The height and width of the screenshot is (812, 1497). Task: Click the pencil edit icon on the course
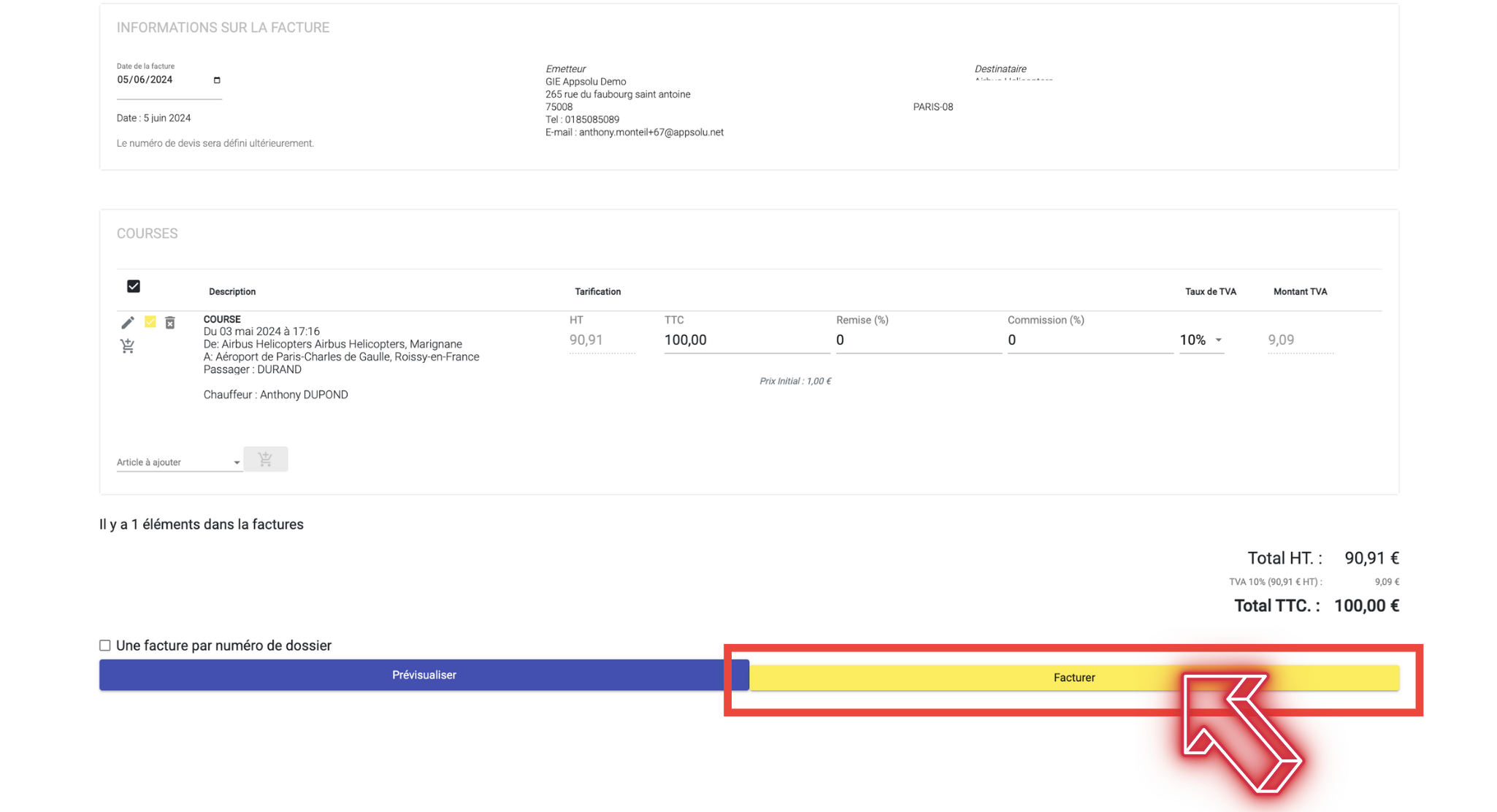coord(128,323)
